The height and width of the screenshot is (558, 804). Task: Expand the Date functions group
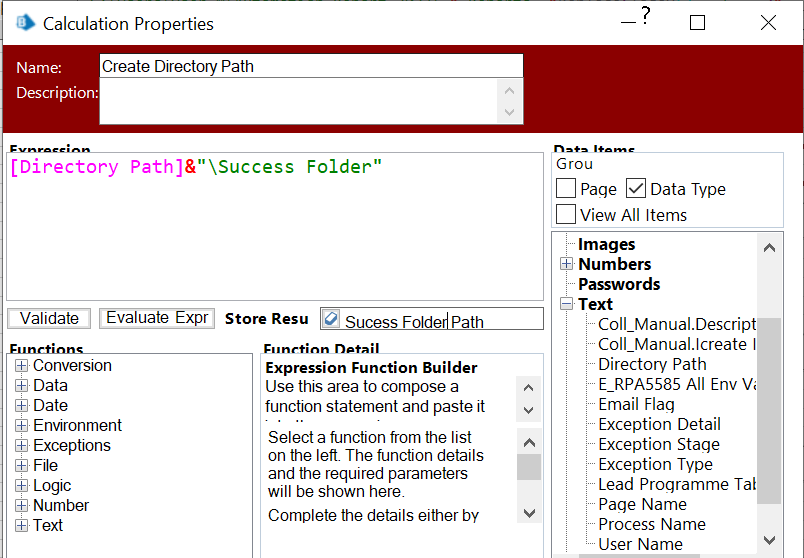click(x=22, y=406)
